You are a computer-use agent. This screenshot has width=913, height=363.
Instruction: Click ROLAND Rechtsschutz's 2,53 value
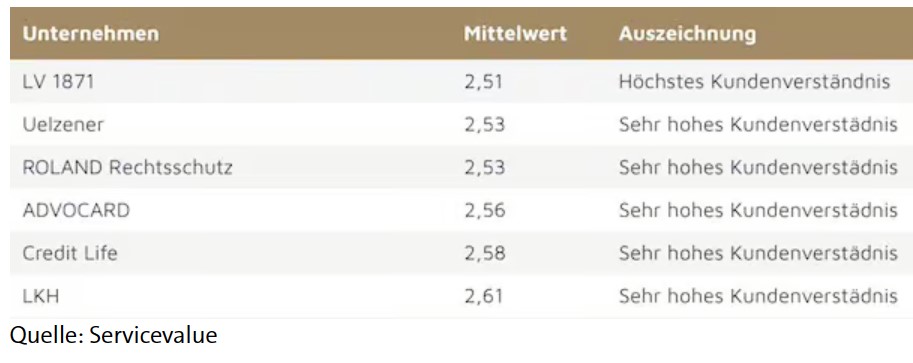point(484,168)
